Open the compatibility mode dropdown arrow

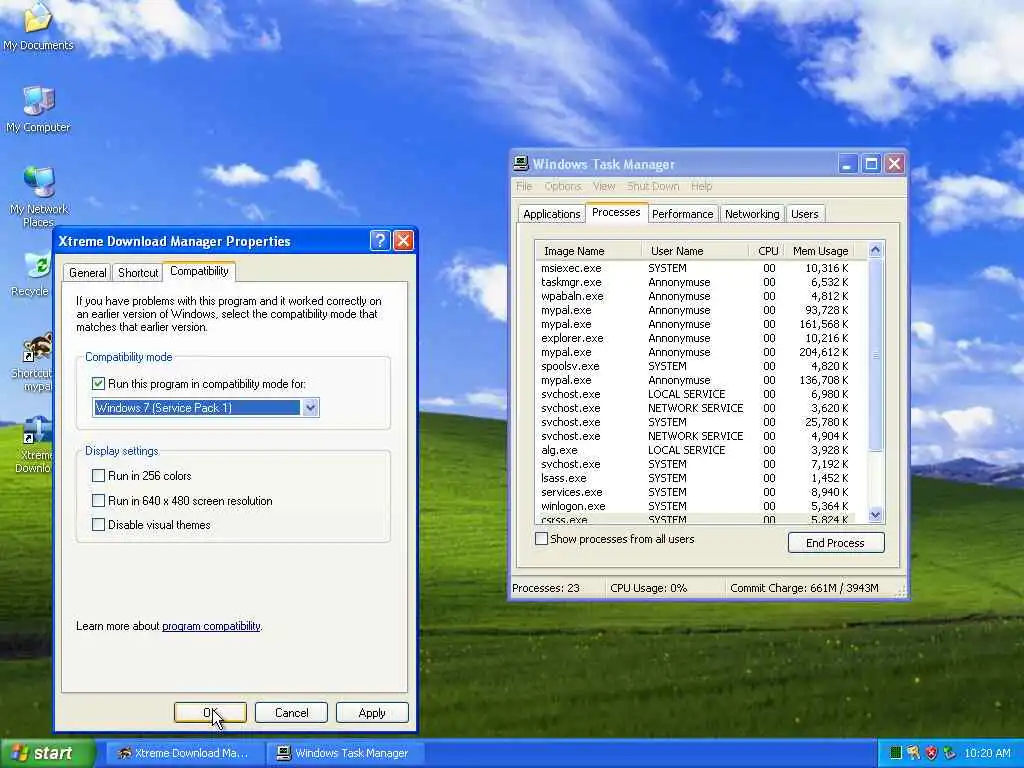pyautogui.click(x=310, y=408)
